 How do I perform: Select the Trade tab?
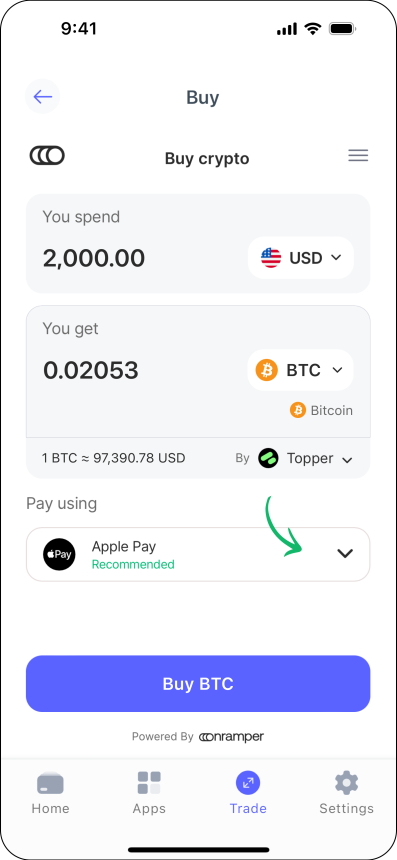tap(248, 793)
